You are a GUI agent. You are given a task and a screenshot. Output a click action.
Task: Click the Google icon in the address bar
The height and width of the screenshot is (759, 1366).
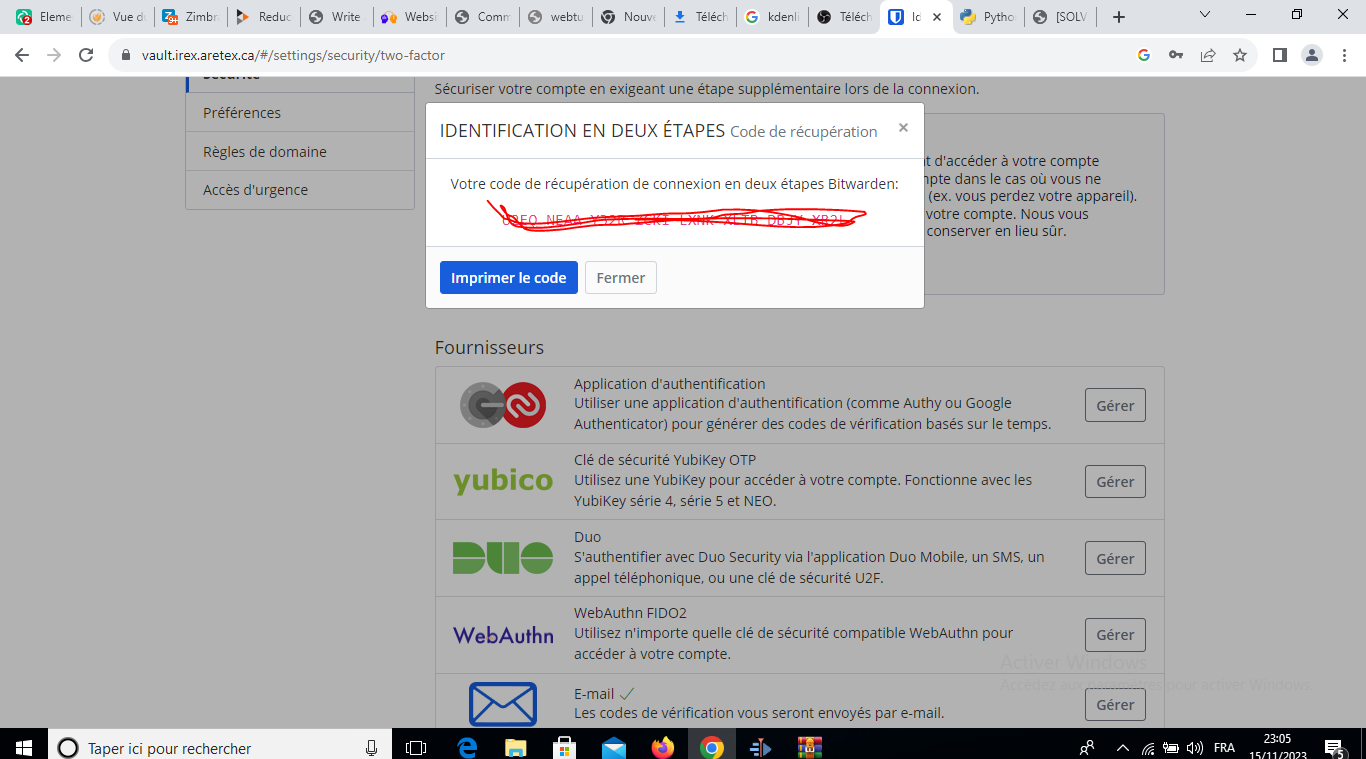click(1144, 55)
